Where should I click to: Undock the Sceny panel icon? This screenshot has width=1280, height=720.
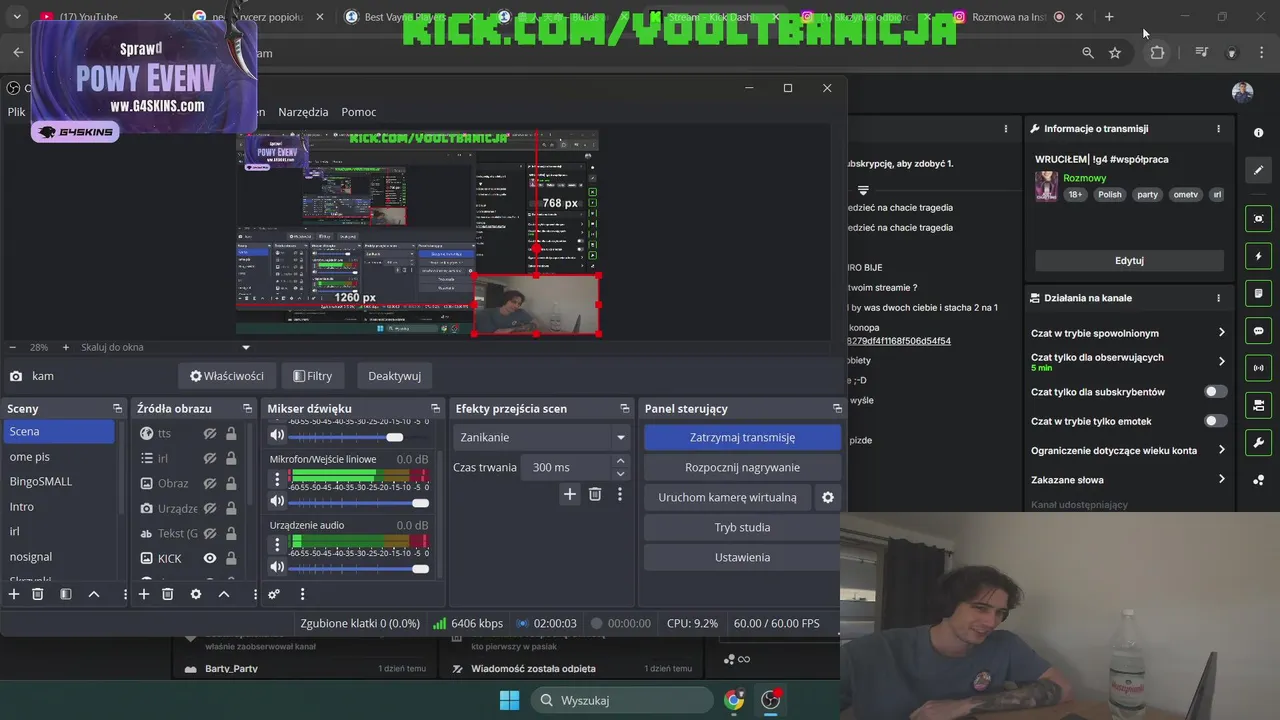(118, 408)
